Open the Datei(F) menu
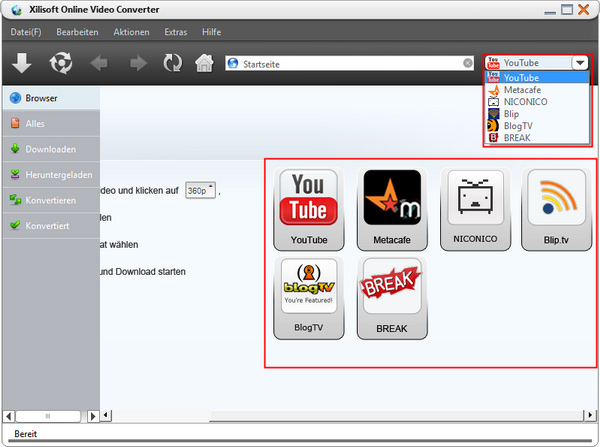Screen dimensions: 600x447 pyautogui.click(x=26, y=32)
